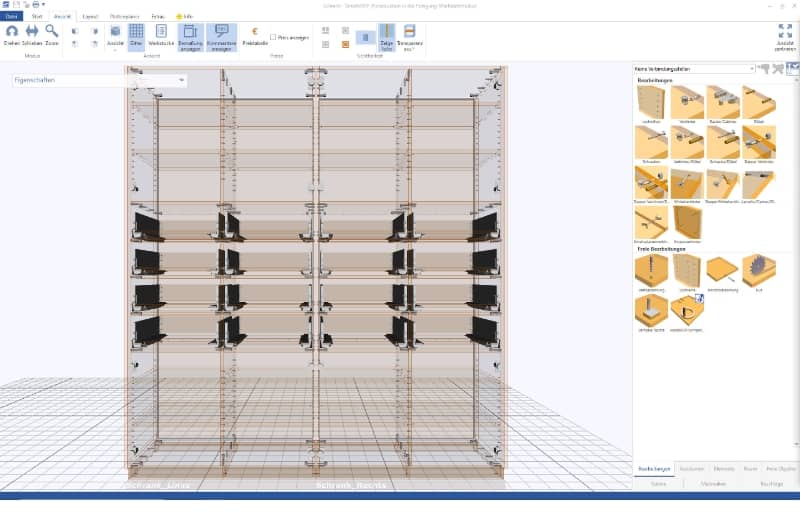Select the Einzelbohrung free machining thumbnail
This screenshot has width=800, height=520.
click(x=651, y=273)
